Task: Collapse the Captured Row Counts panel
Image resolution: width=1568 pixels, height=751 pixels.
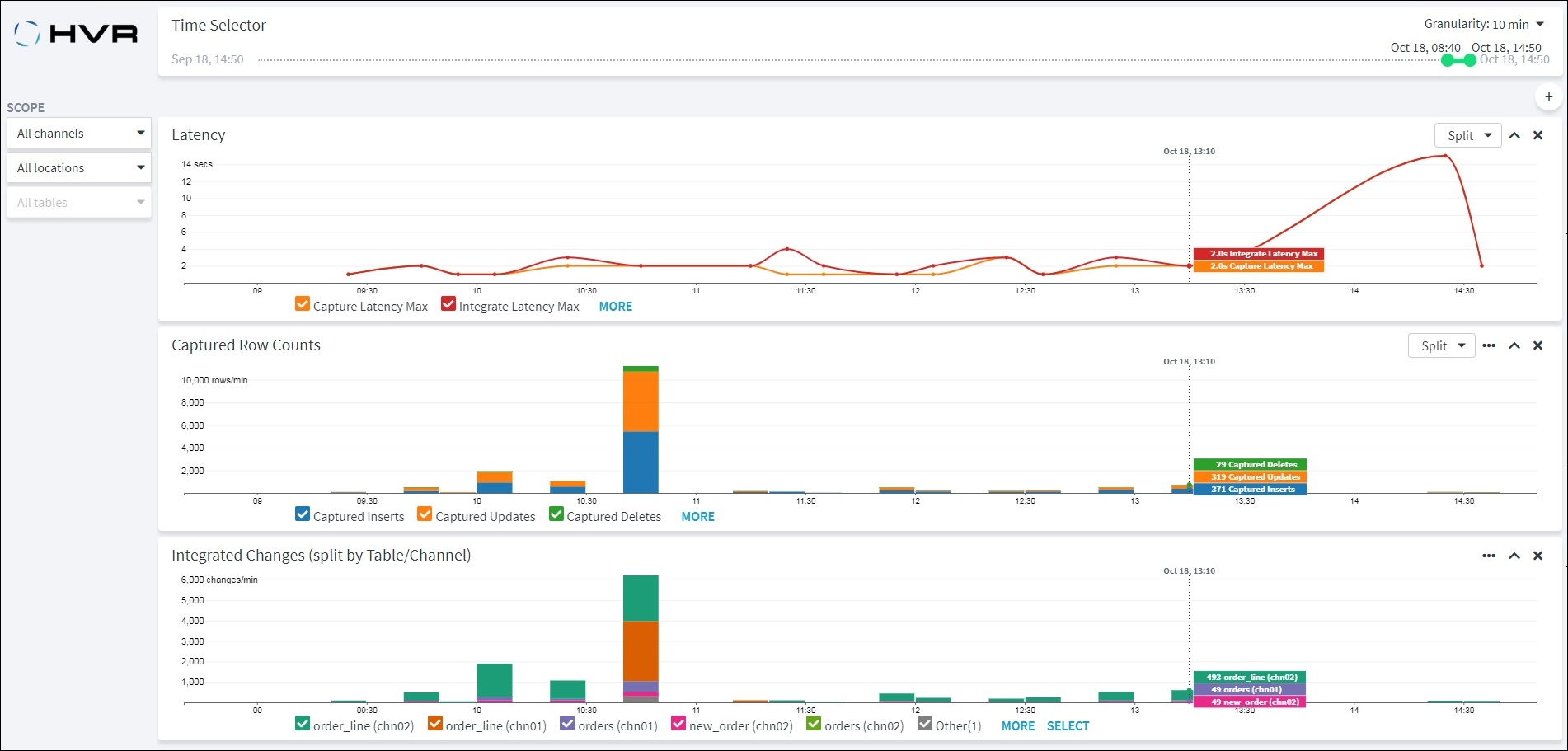Action: pyautogui.click(x=1514, y=345)
